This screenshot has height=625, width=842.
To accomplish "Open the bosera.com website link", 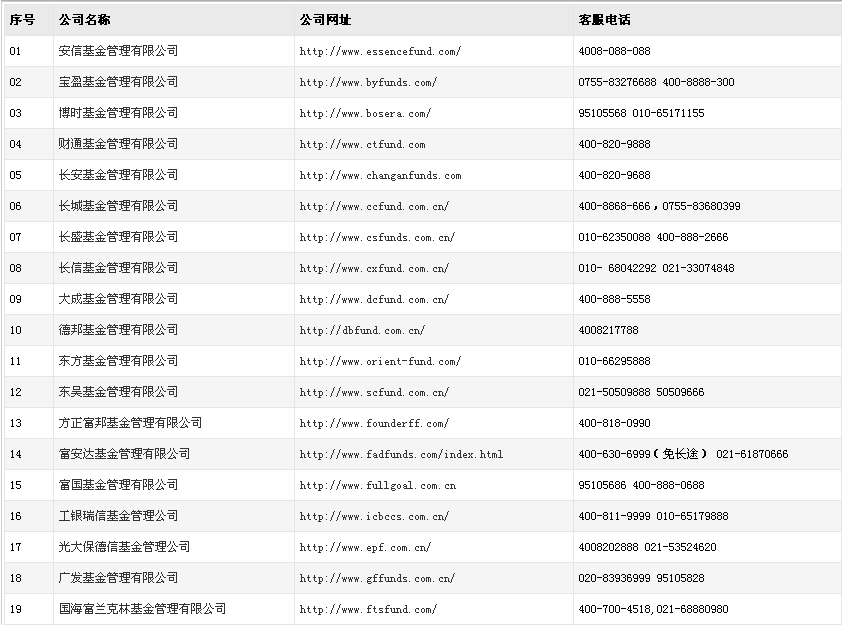I will pyautogui.click(x=365, y=114).
